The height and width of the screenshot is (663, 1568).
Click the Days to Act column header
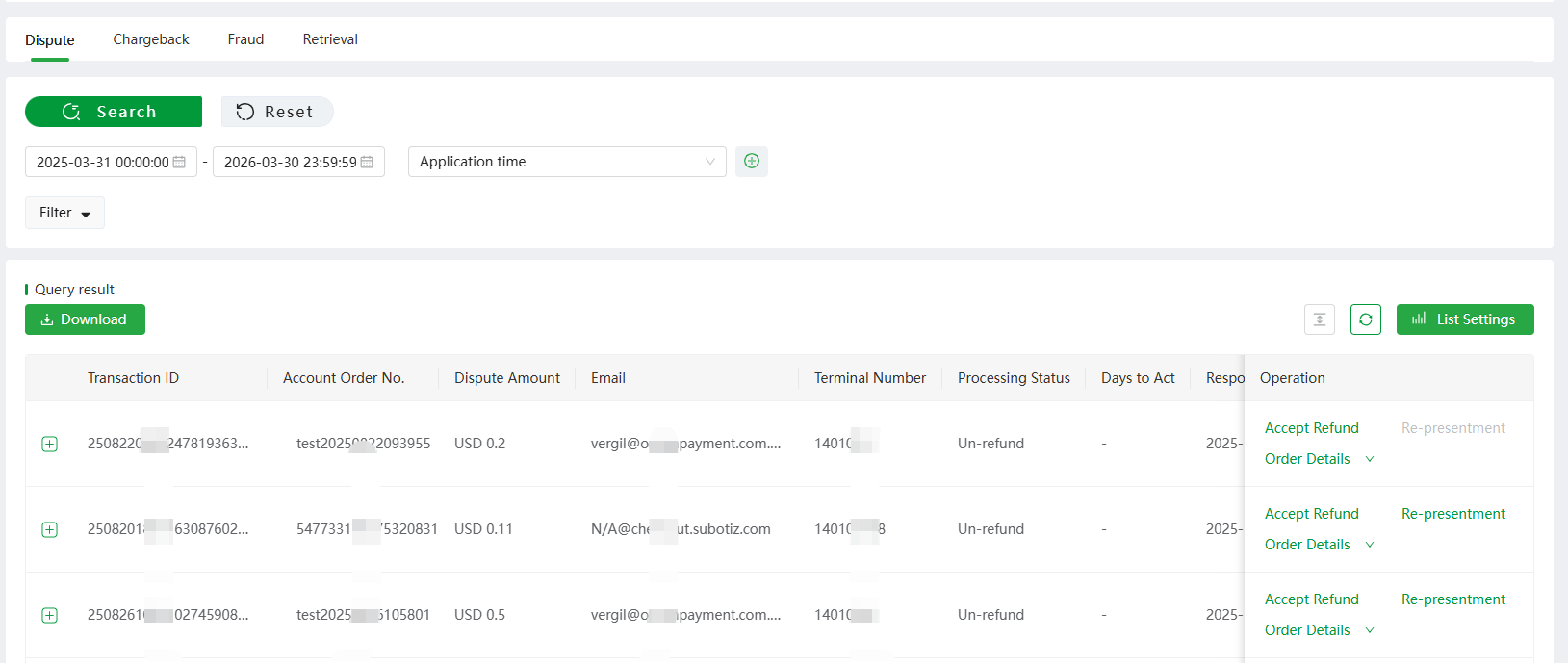[x=1138, y=378]
